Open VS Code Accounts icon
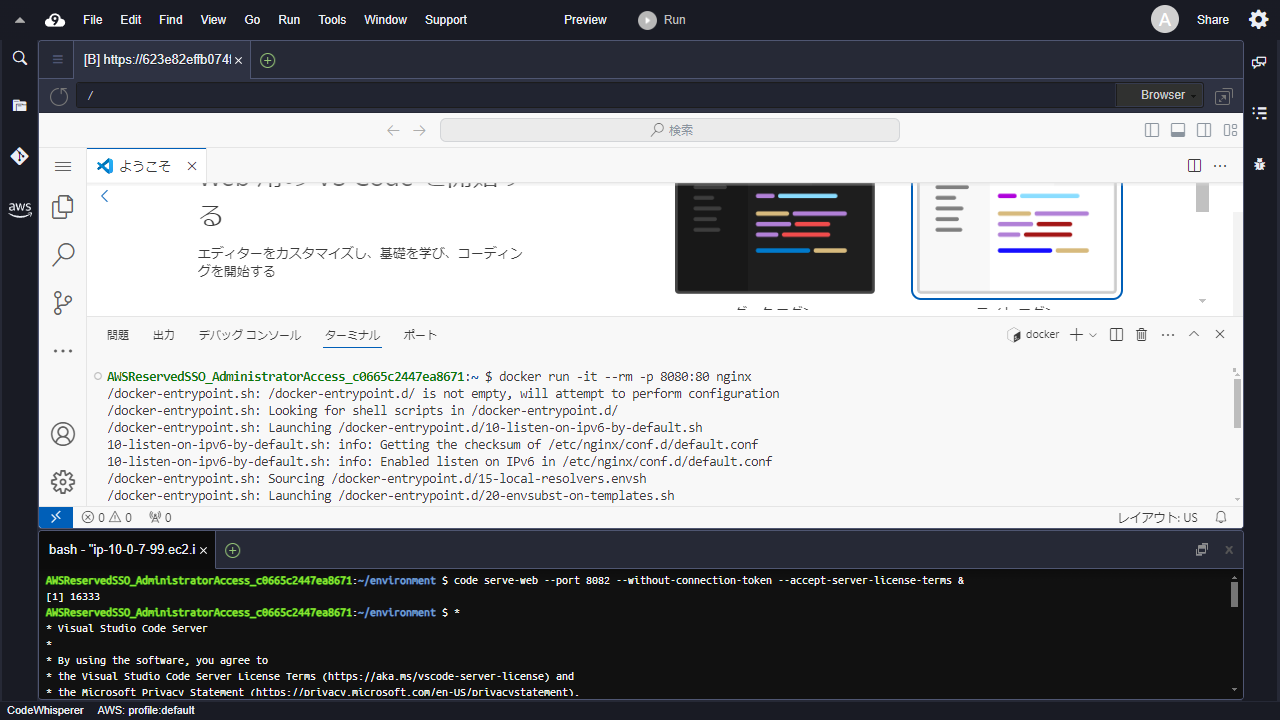1280x720 pixels. tap(63, 434)
